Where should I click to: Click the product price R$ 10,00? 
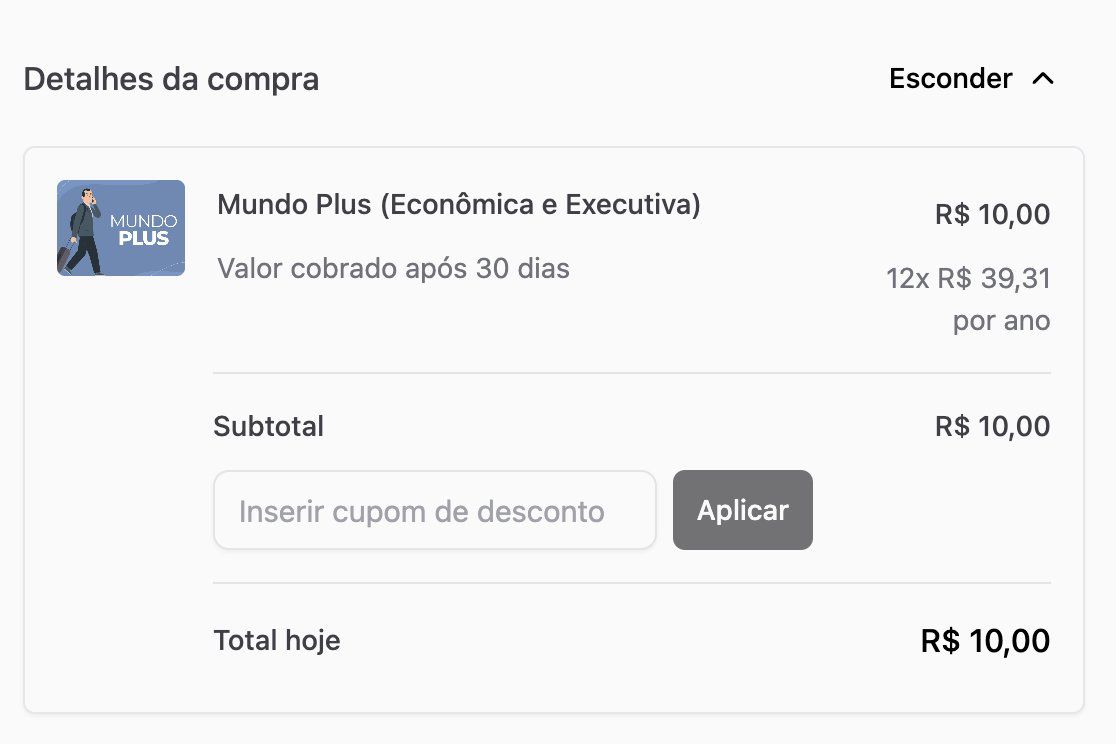click(992, 214)
